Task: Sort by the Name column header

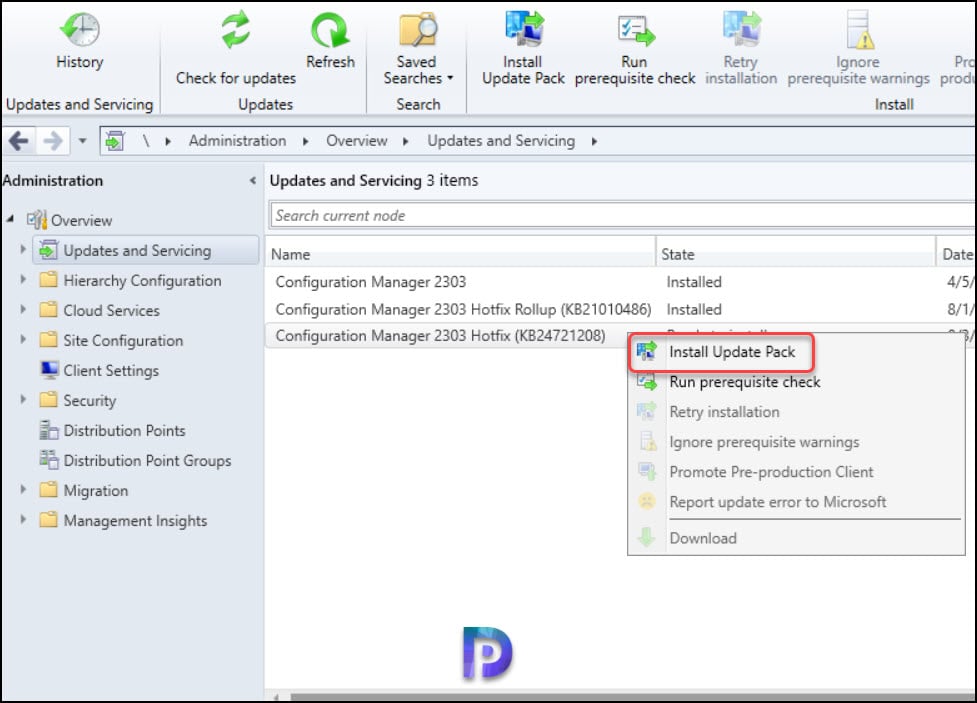Action: coord(461,254)
